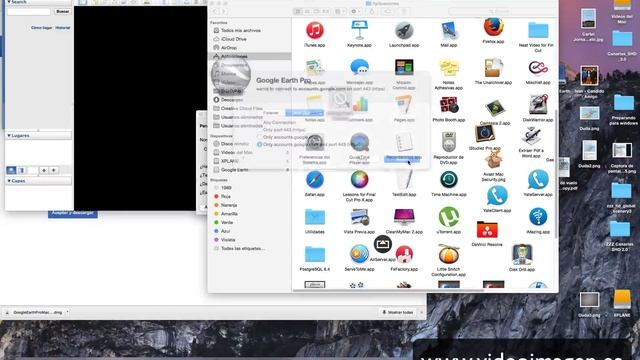Open YateServer.app icon
The image size is (640, 360).
coord(538,180)
